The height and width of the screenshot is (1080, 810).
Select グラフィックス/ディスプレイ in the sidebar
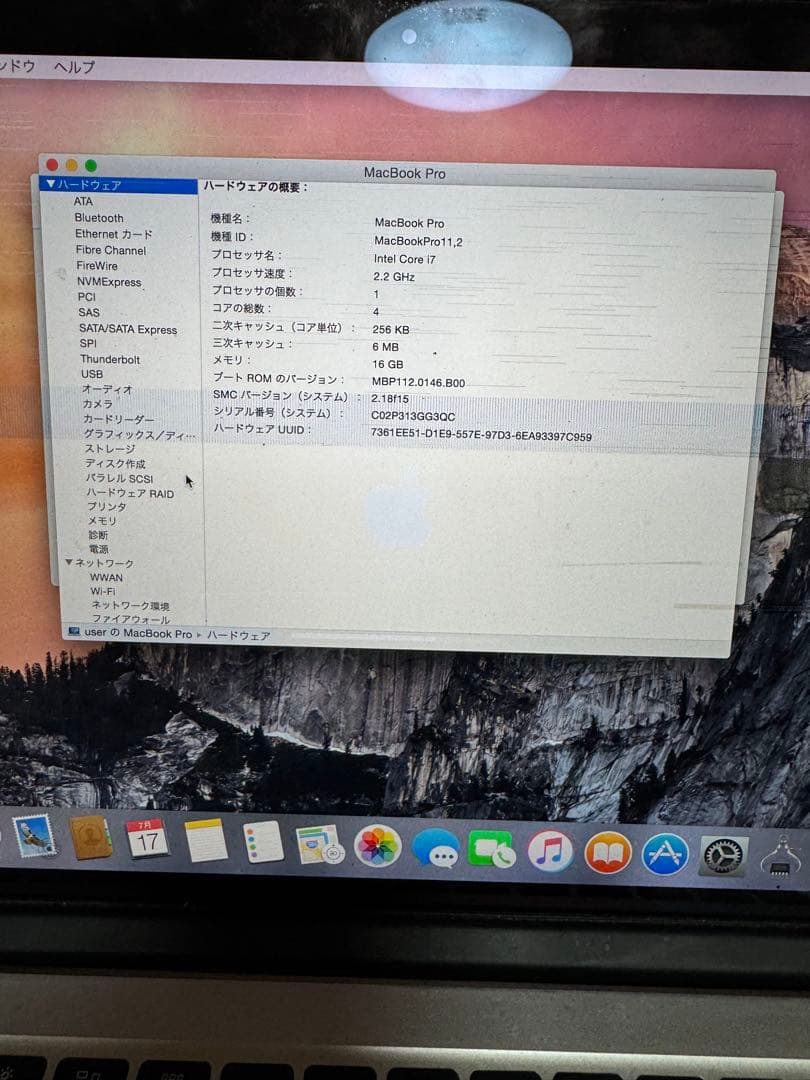[x=140, y=434]
